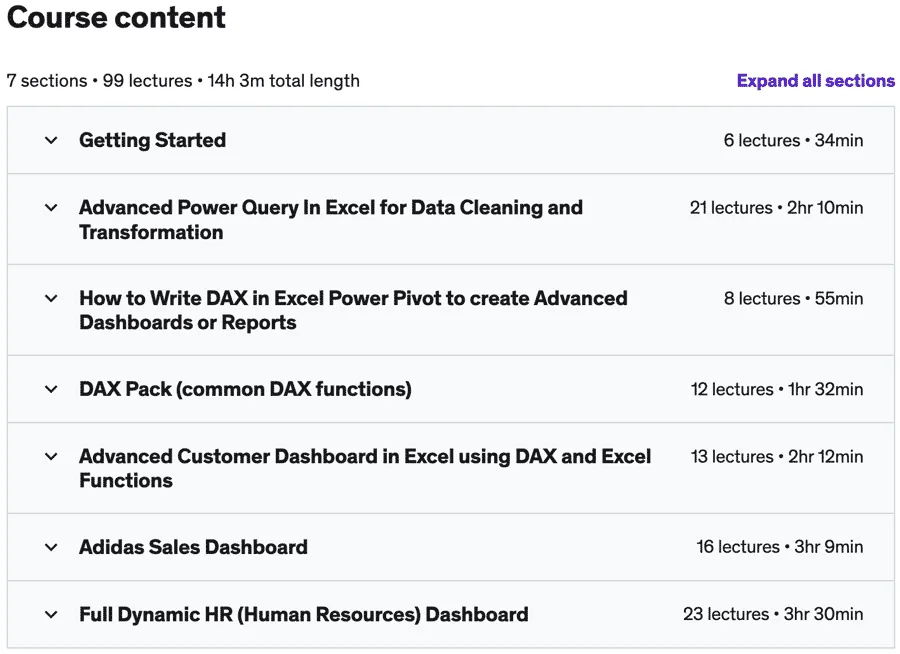The height and width of the screenshot is (654, 900).
Task: Click the 16 lectures • 3hr 9min label
Action: pyautogui.click(x=780, y=547)
